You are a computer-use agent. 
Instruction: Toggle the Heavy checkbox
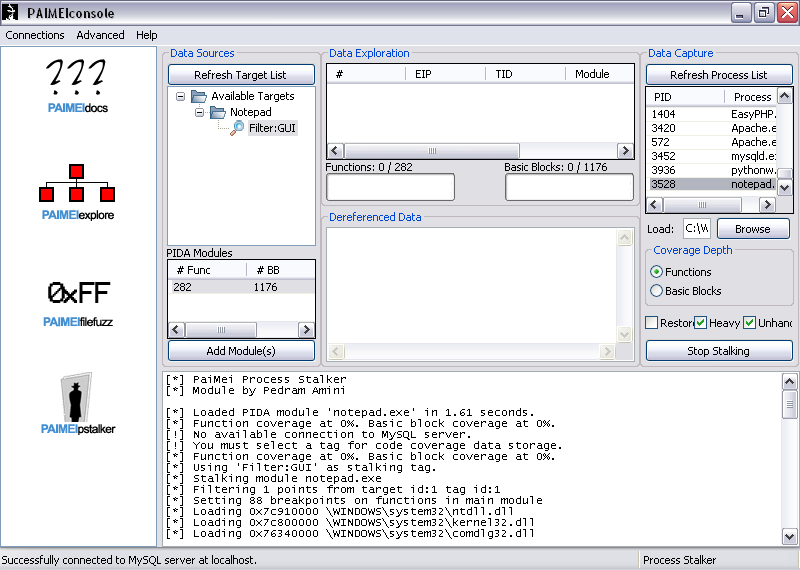click(x=701, y=323)
